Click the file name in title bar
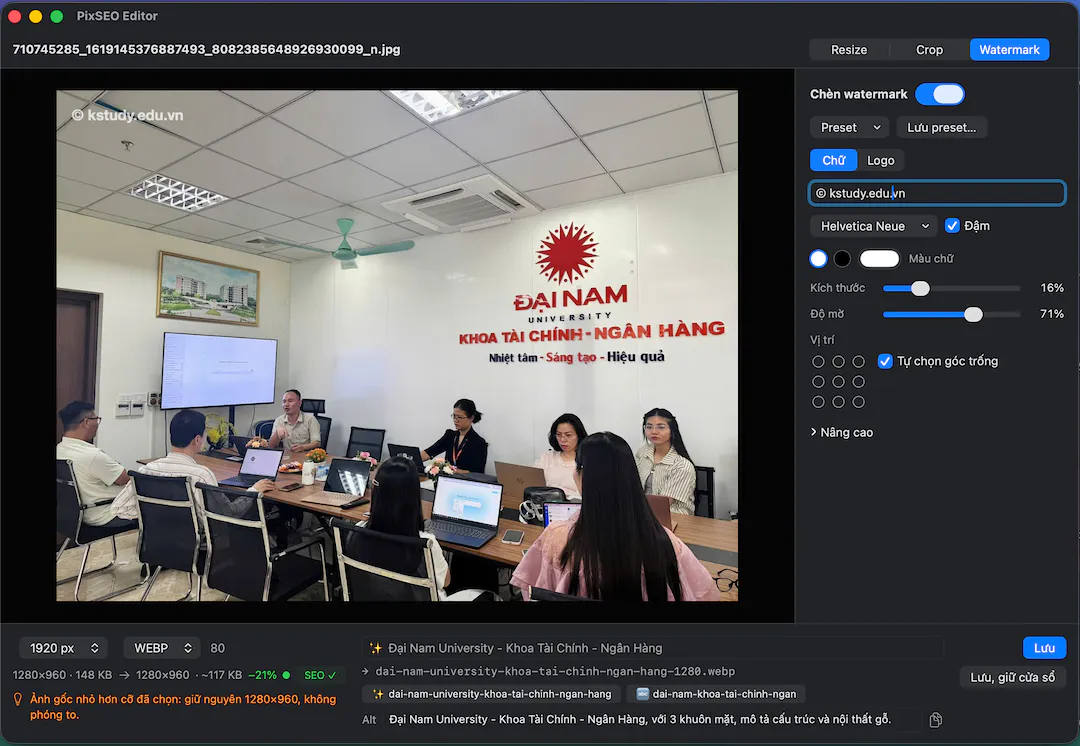The width and height of the screenshot is (1080, 746). [207, 50]
